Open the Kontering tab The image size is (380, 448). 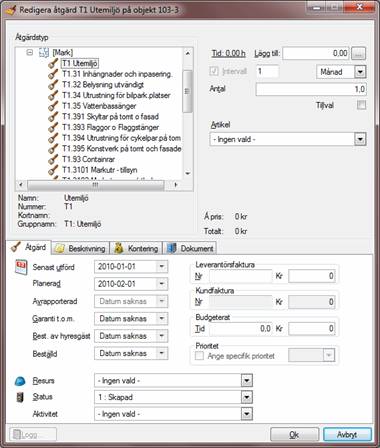[x=136, y=248]
